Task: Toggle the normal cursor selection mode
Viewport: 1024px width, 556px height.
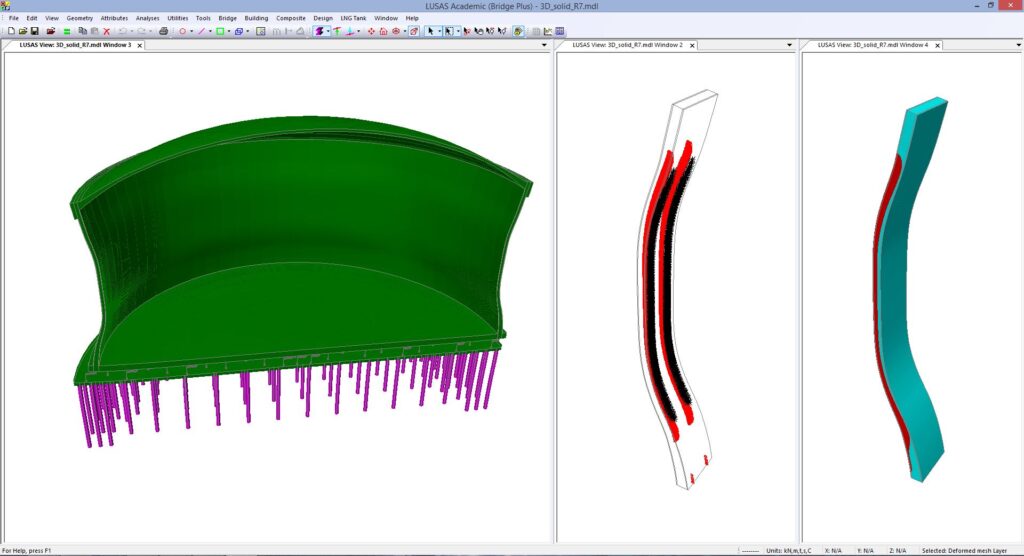Action: (x=431, y=31)
